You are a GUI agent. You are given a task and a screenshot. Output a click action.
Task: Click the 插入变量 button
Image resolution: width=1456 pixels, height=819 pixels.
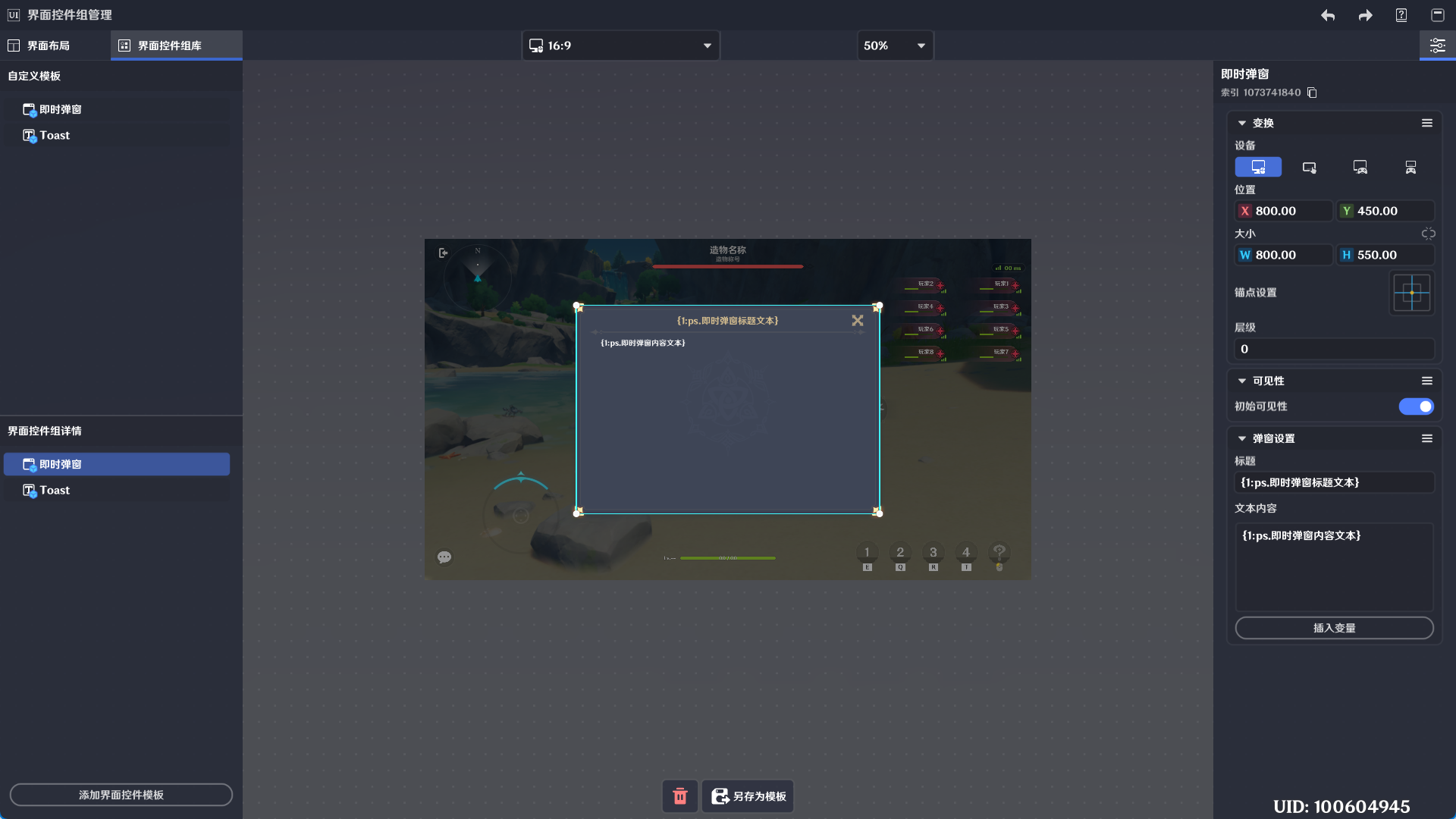[1334, 628]
